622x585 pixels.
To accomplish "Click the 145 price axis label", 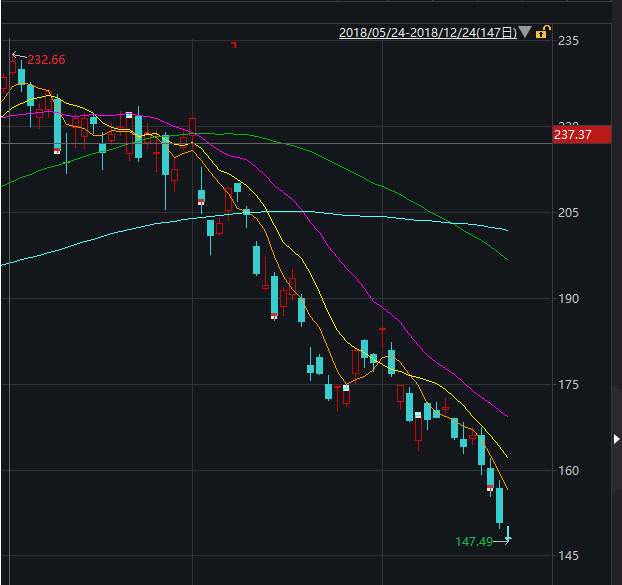I will pyautogui.click(x=568, y=556).
